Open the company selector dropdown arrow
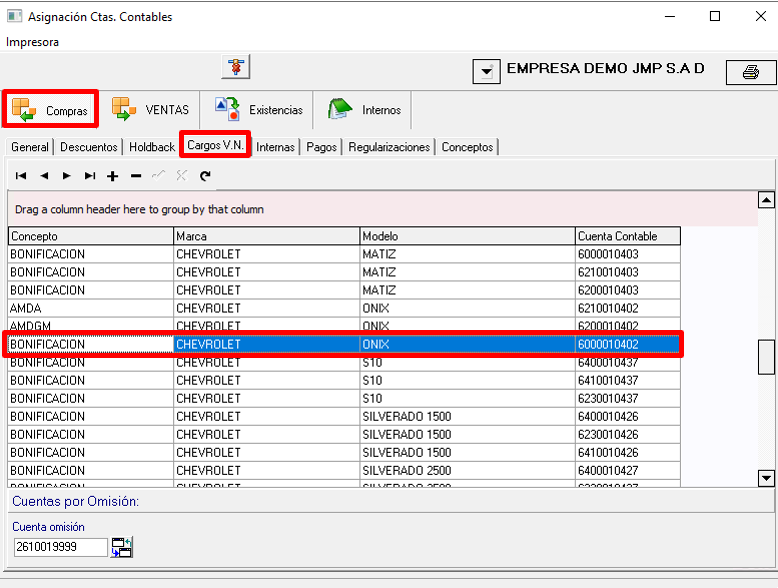Image resolution: width=778 pixels, height=588 pixels. [486, 71]
